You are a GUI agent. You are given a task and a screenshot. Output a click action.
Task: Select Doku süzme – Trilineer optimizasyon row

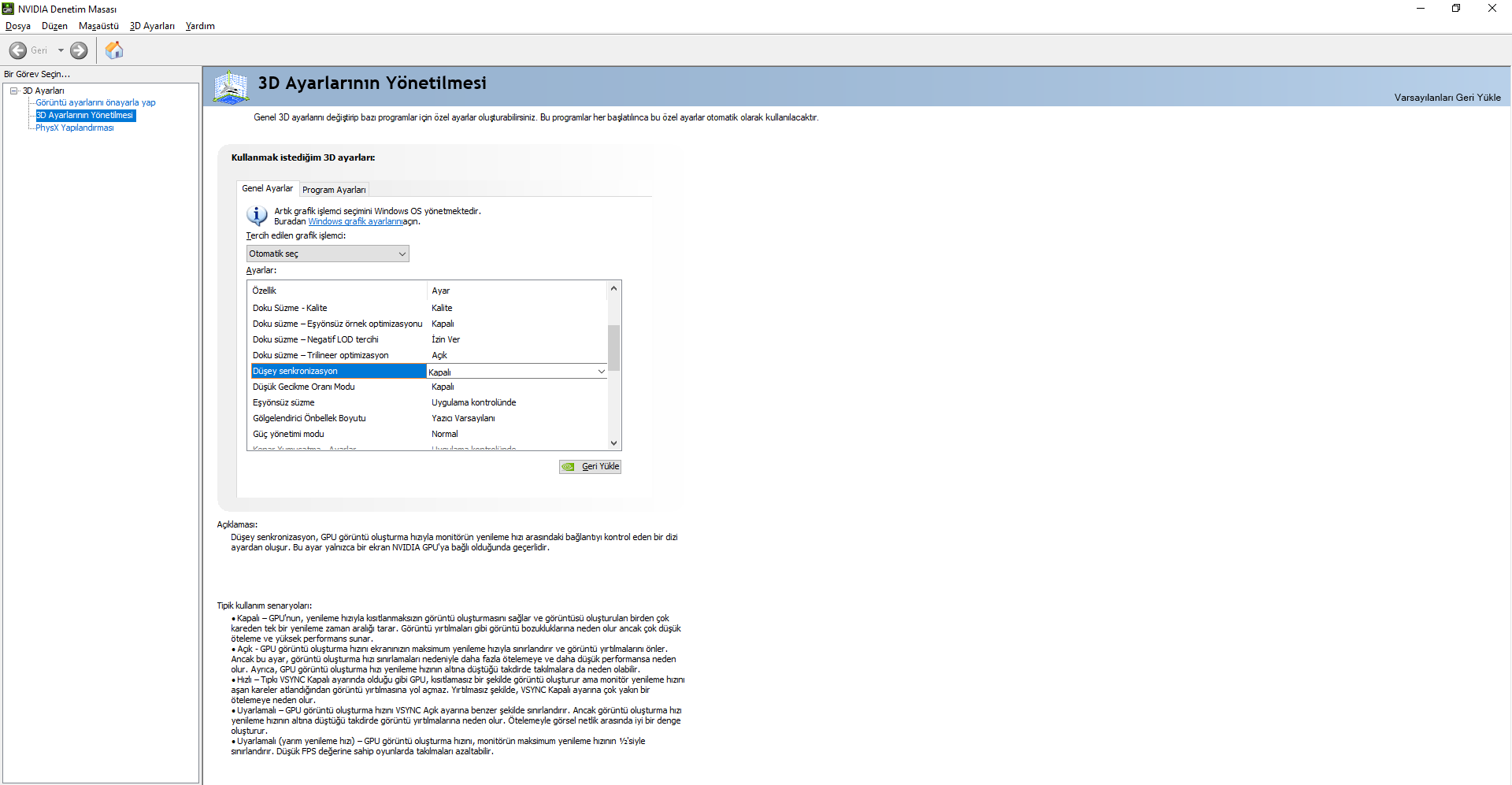(429, 355)
